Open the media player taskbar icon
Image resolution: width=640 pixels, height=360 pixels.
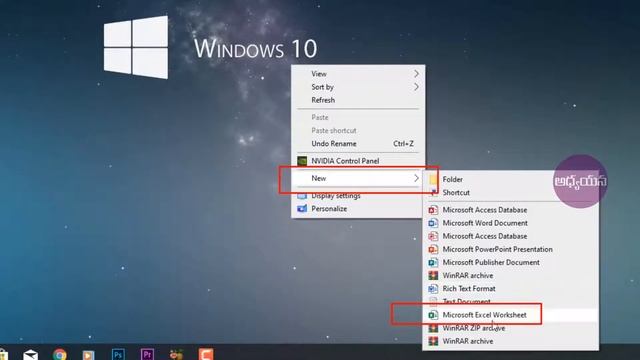tap(89, 355)
